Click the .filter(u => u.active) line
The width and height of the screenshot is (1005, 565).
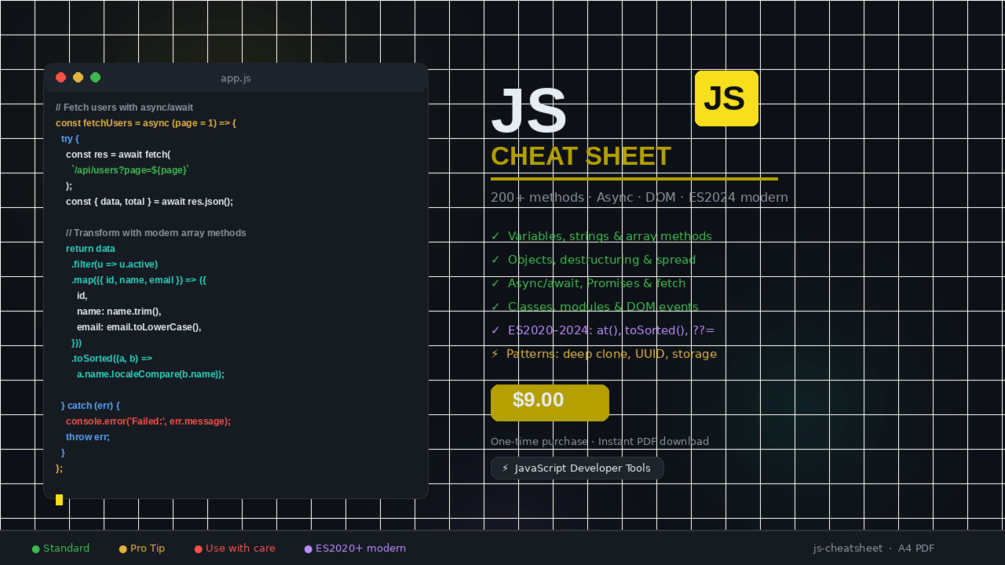(x=114, y=264)
